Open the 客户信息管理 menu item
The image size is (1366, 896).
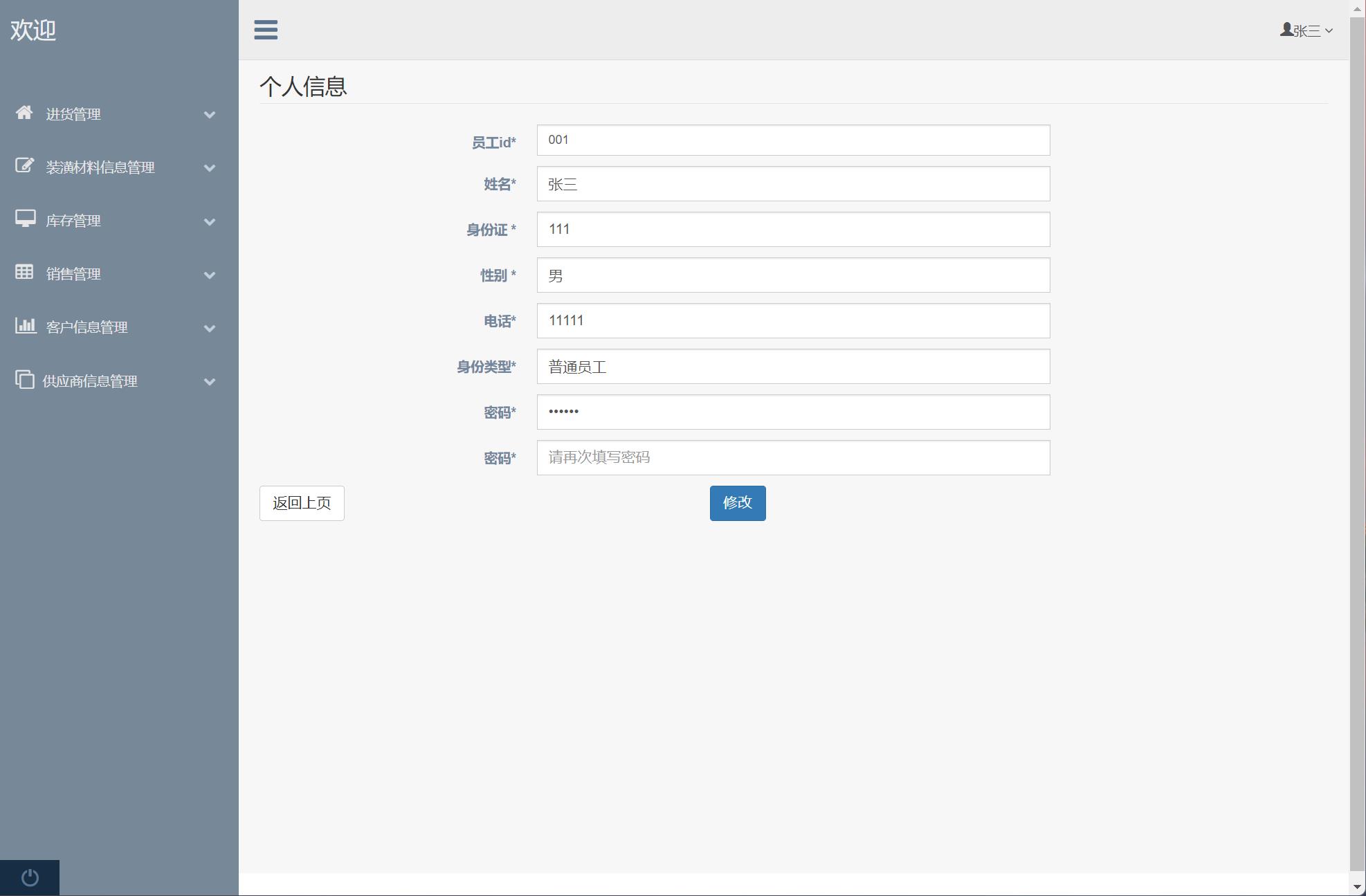click(86, 327)
